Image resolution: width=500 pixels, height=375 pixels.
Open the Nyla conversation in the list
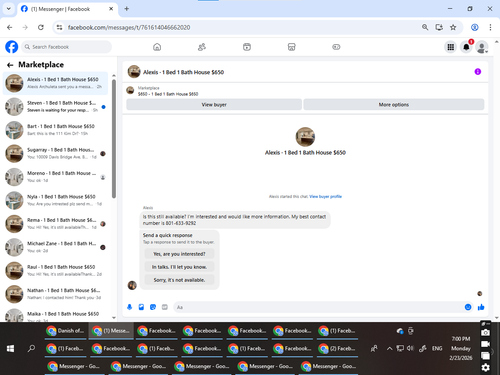coord(55,200)
